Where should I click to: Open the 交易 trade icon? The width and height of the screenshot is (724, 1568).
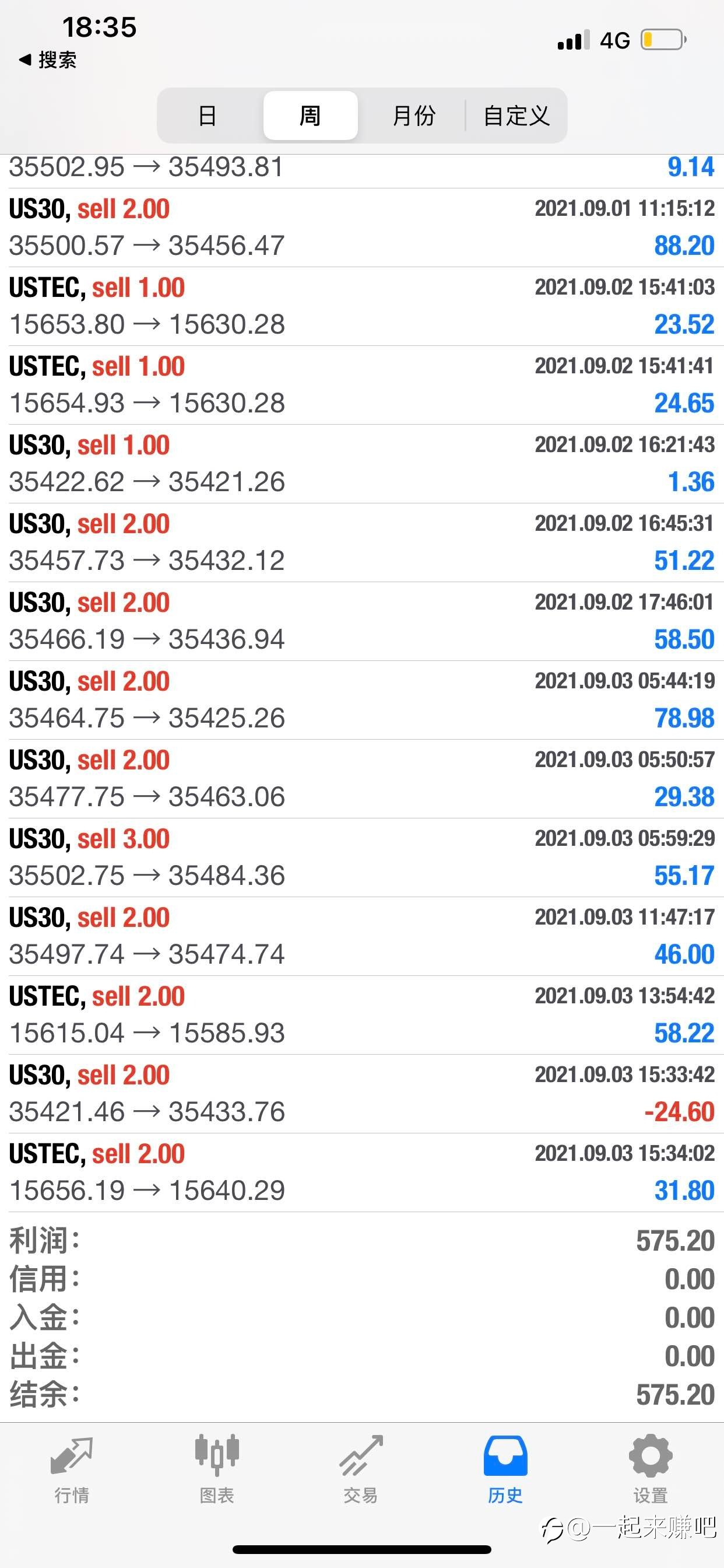[361, 1456]
